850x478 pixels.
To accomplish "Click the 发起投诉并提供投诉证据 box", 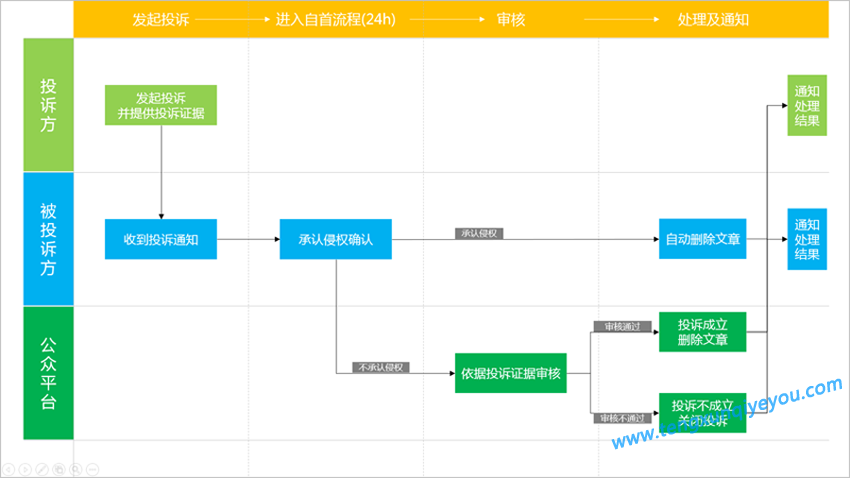I will (x=161, y=105).
